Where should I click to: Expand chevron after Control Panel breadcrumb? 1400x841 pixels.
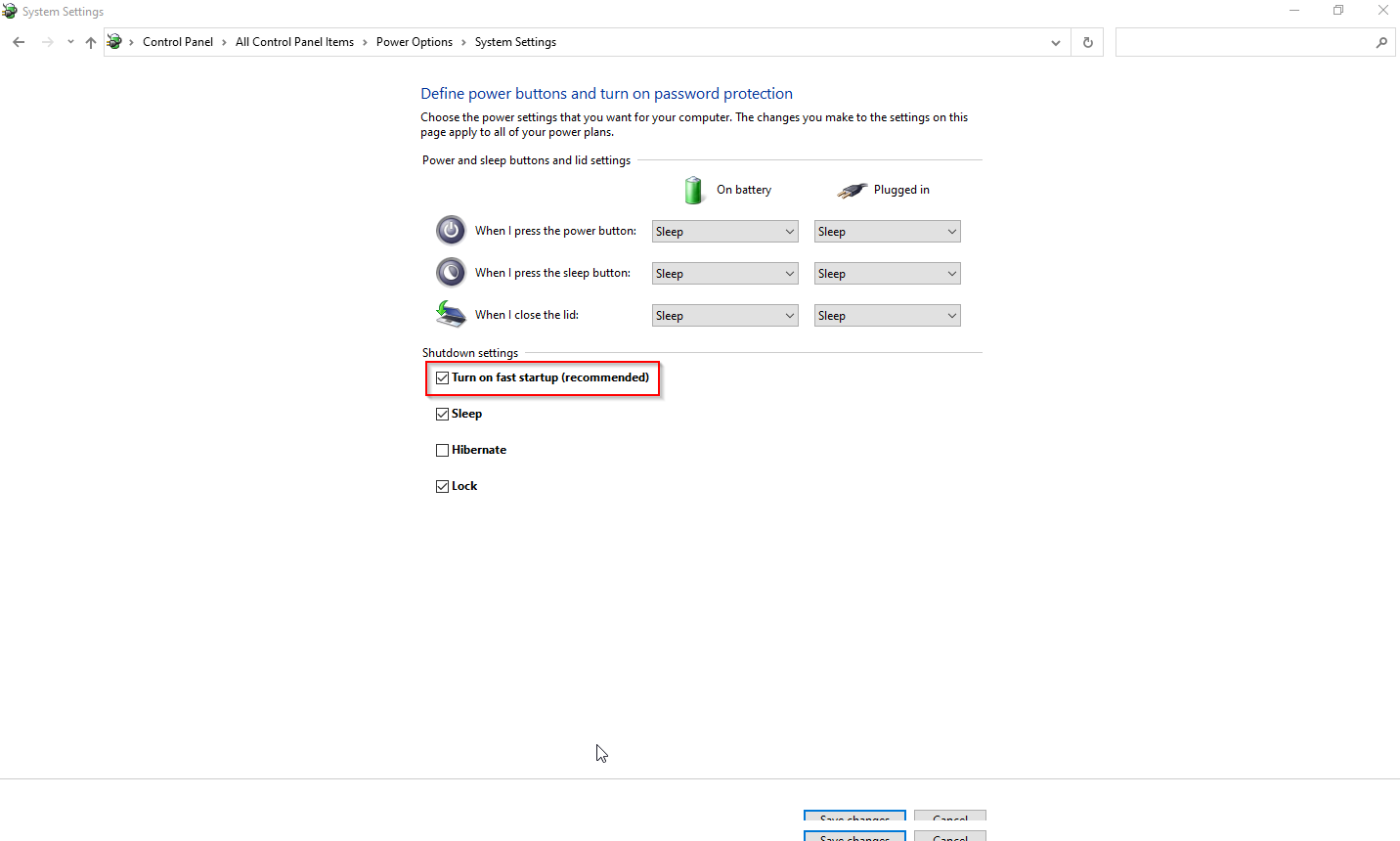tap(224, 42)
